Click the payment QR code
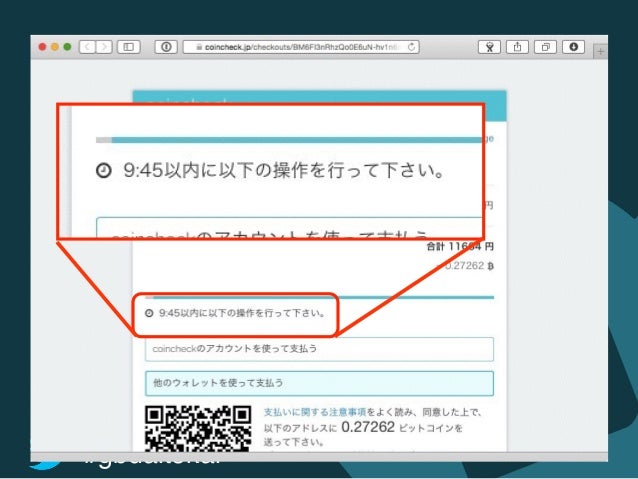Image resolution: width=638 pixels, height=479 pixels. tap(198, 429)
